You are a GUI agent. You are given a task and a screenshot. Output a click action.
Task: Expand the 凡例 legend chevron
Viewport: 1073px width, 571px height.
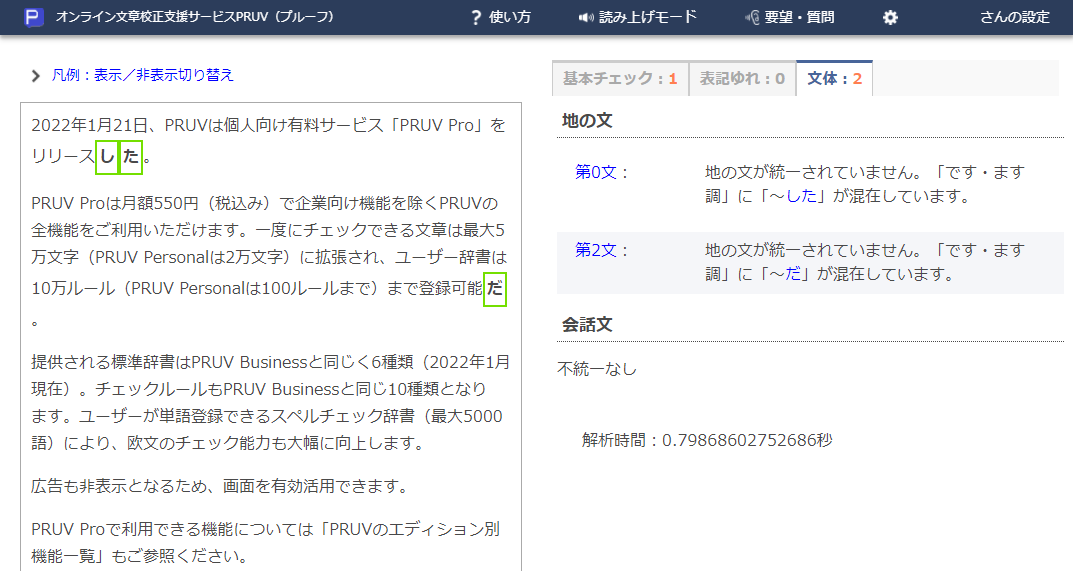coord(36,75)
